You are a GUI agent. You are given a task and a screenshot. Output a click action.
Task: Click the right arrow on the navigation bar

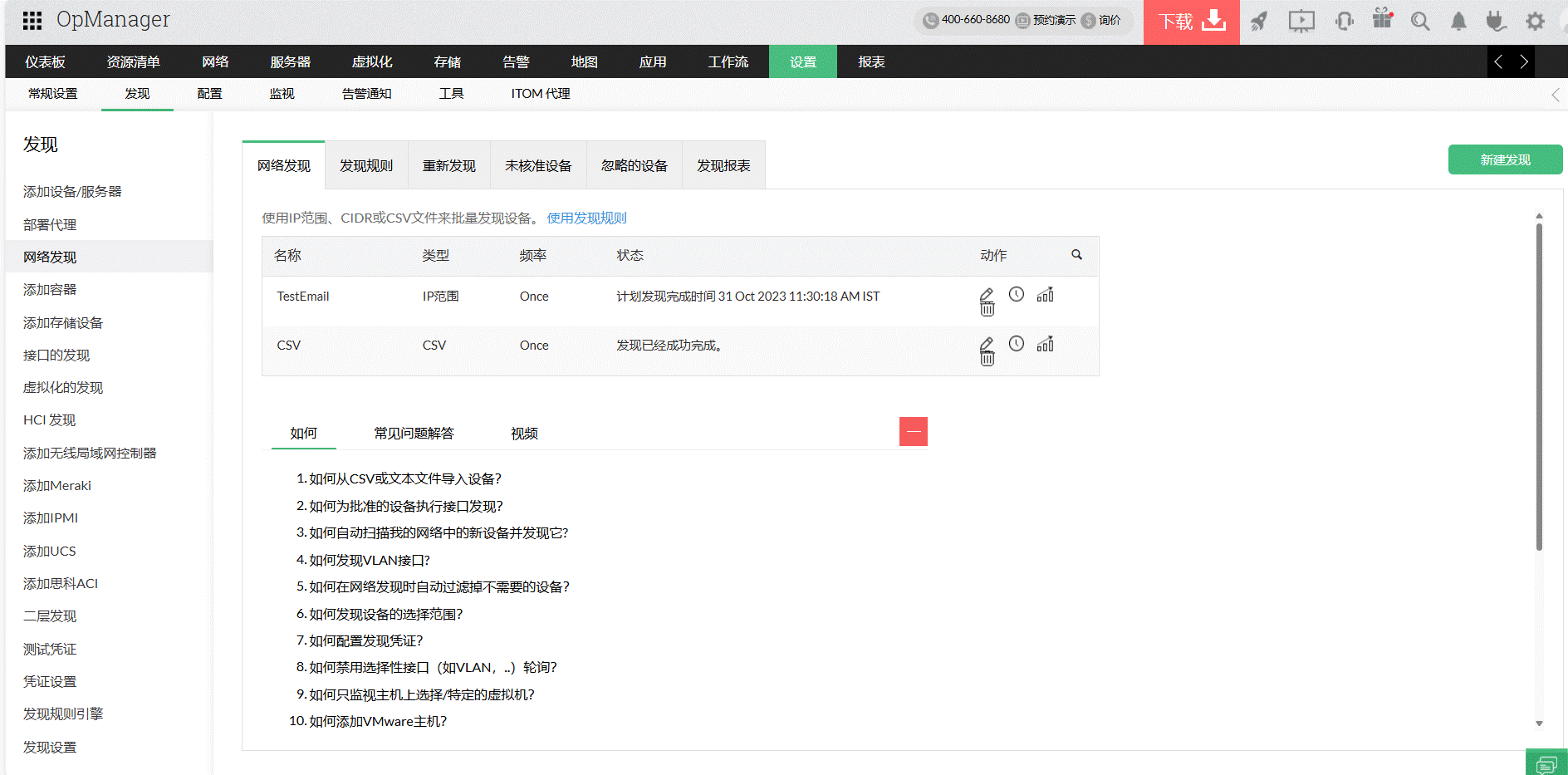tap(1523, 61)
